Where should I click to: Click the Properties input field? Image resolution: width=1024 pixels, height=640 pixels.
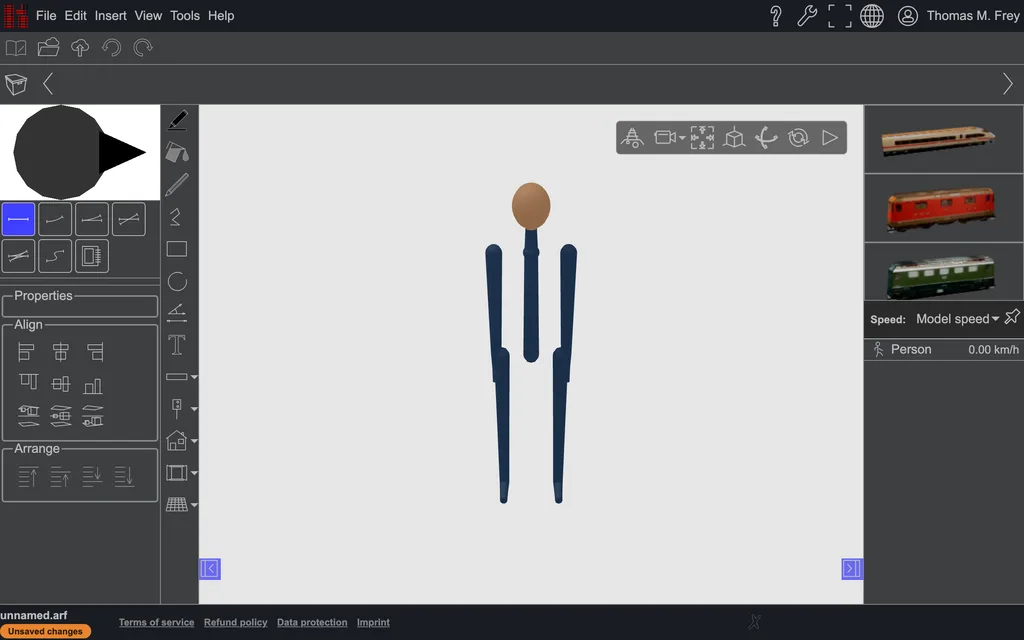coord(80,308)
